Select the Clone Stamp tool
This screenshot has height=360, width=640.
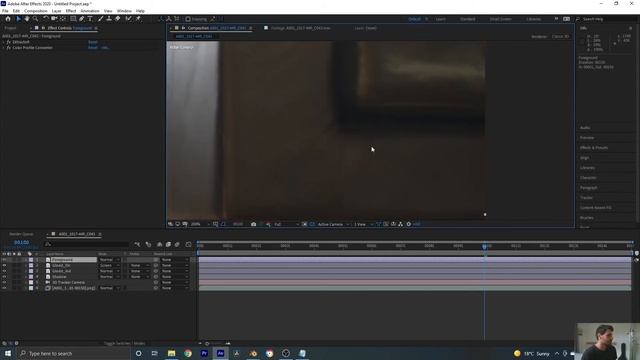click(109, 19)
